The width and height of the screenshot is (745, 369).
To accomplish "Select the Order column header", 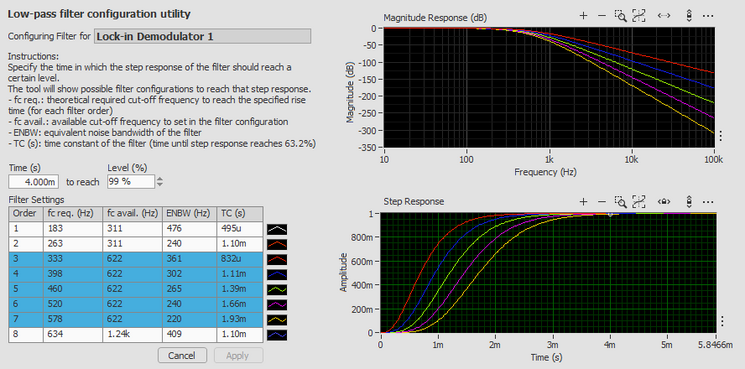I will point(26,214).
